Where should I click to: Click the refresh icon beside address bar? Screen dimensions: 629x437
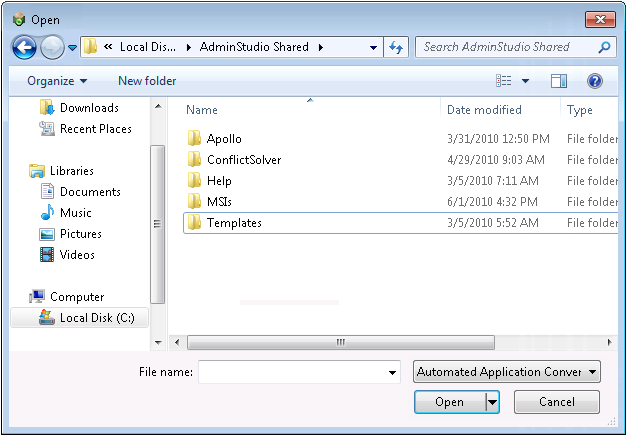(396, 47)
